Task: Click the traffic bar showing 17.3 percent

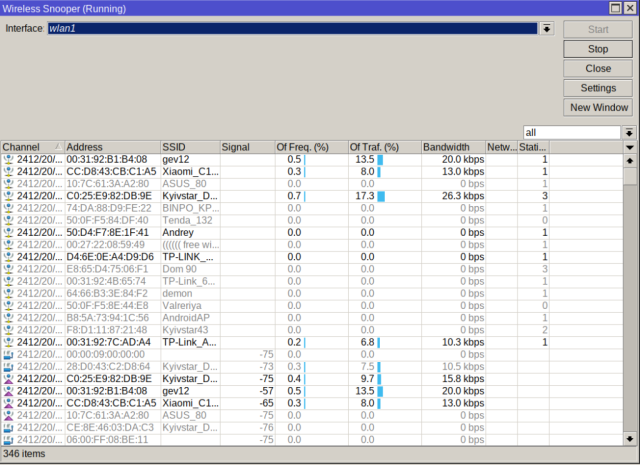Action: coord(381,196)
